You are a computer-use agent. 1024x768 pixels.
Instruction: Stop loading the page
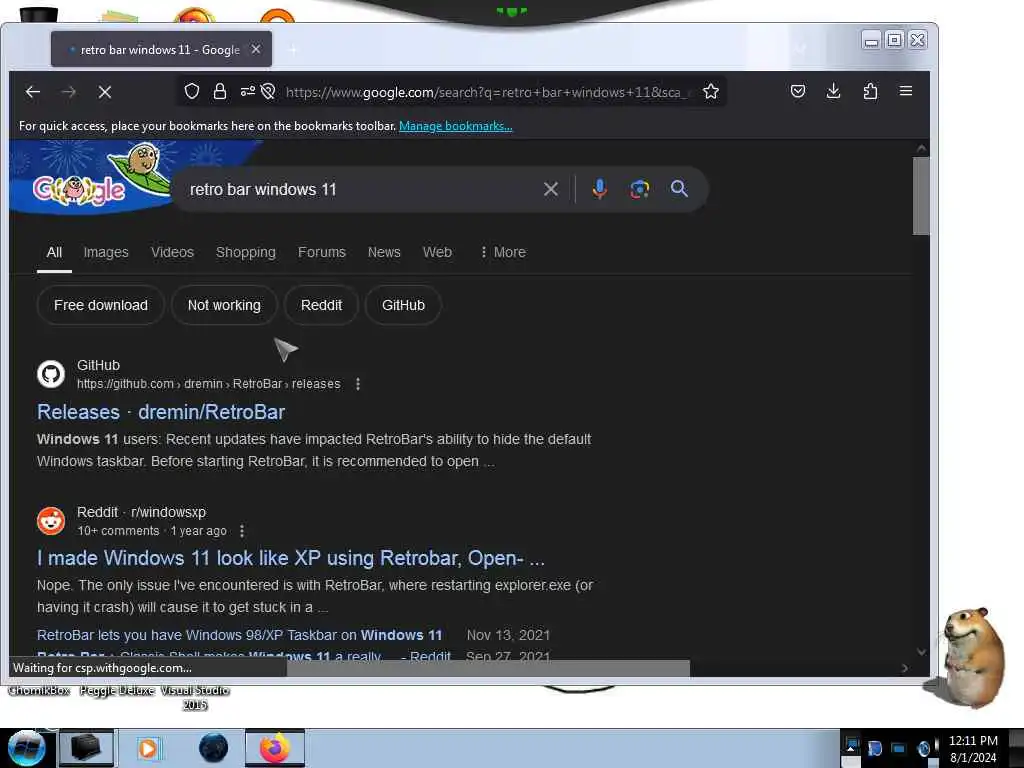104,92
